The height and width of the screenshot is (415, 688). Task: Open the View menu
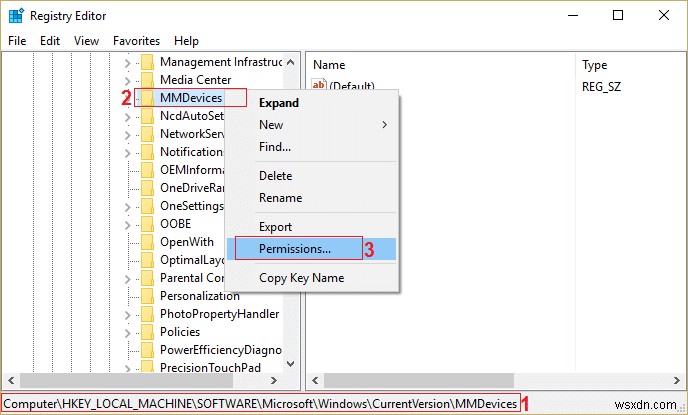[x=86, y=41]
